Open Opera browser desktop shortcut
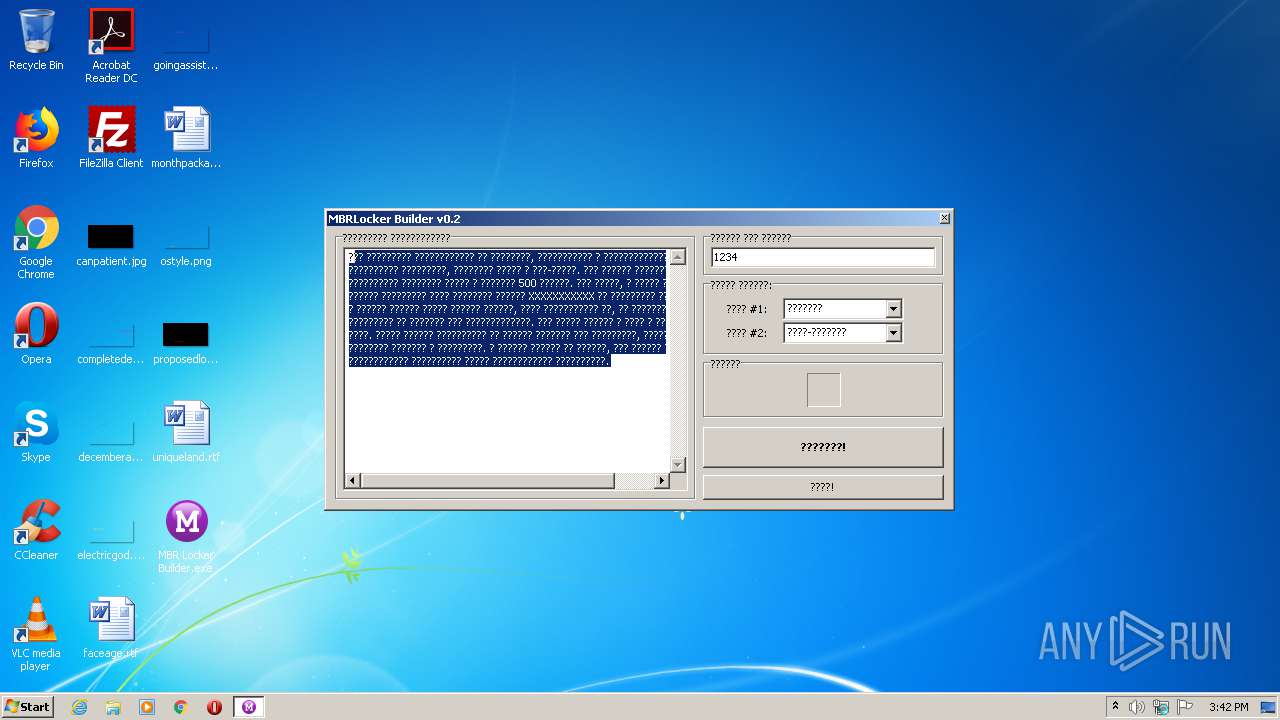Image resolution: width=1280 pixels, height=720 pixels. point(36,334)
